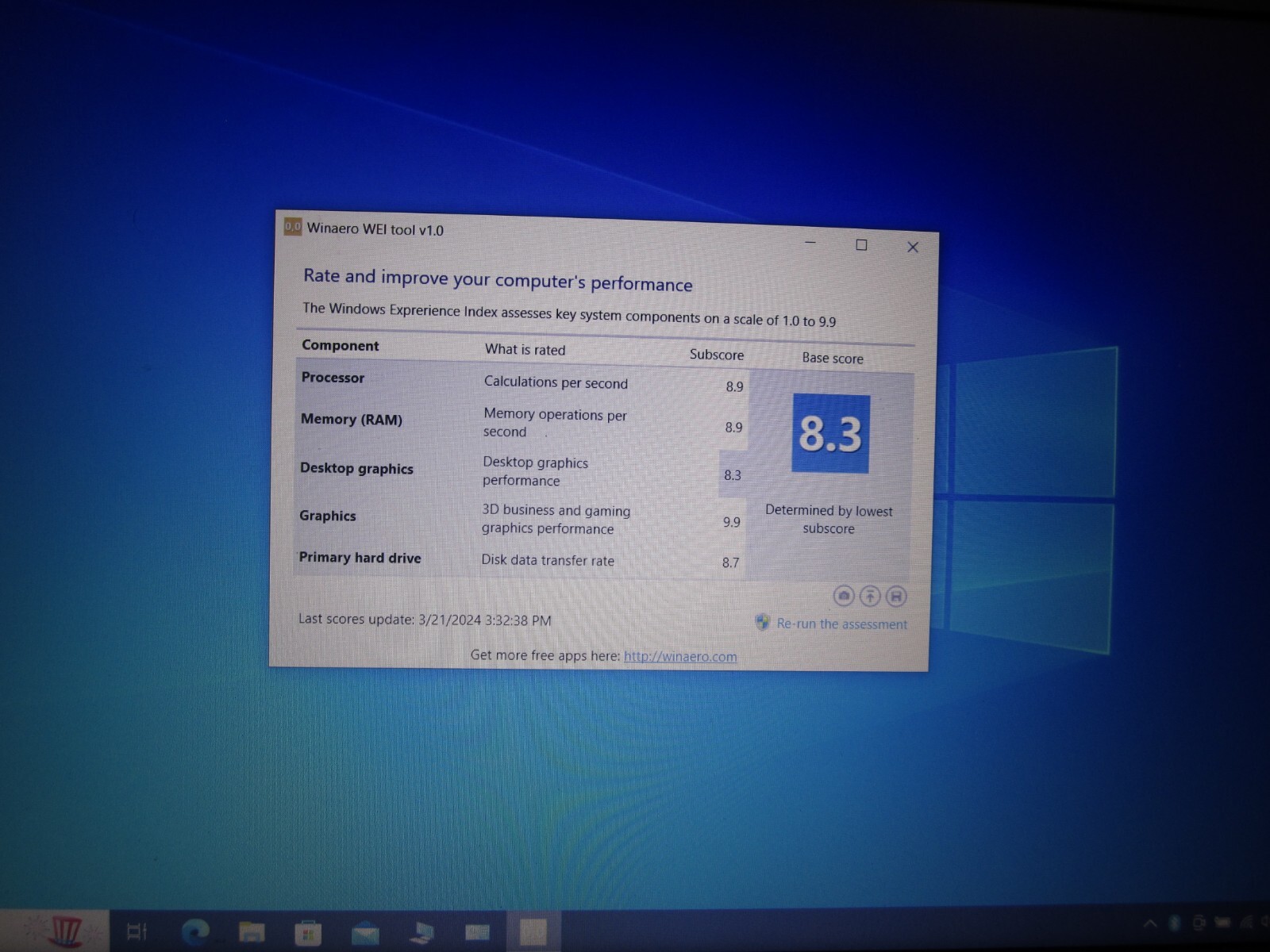Open Task View on the taskbar

[137, 931]
